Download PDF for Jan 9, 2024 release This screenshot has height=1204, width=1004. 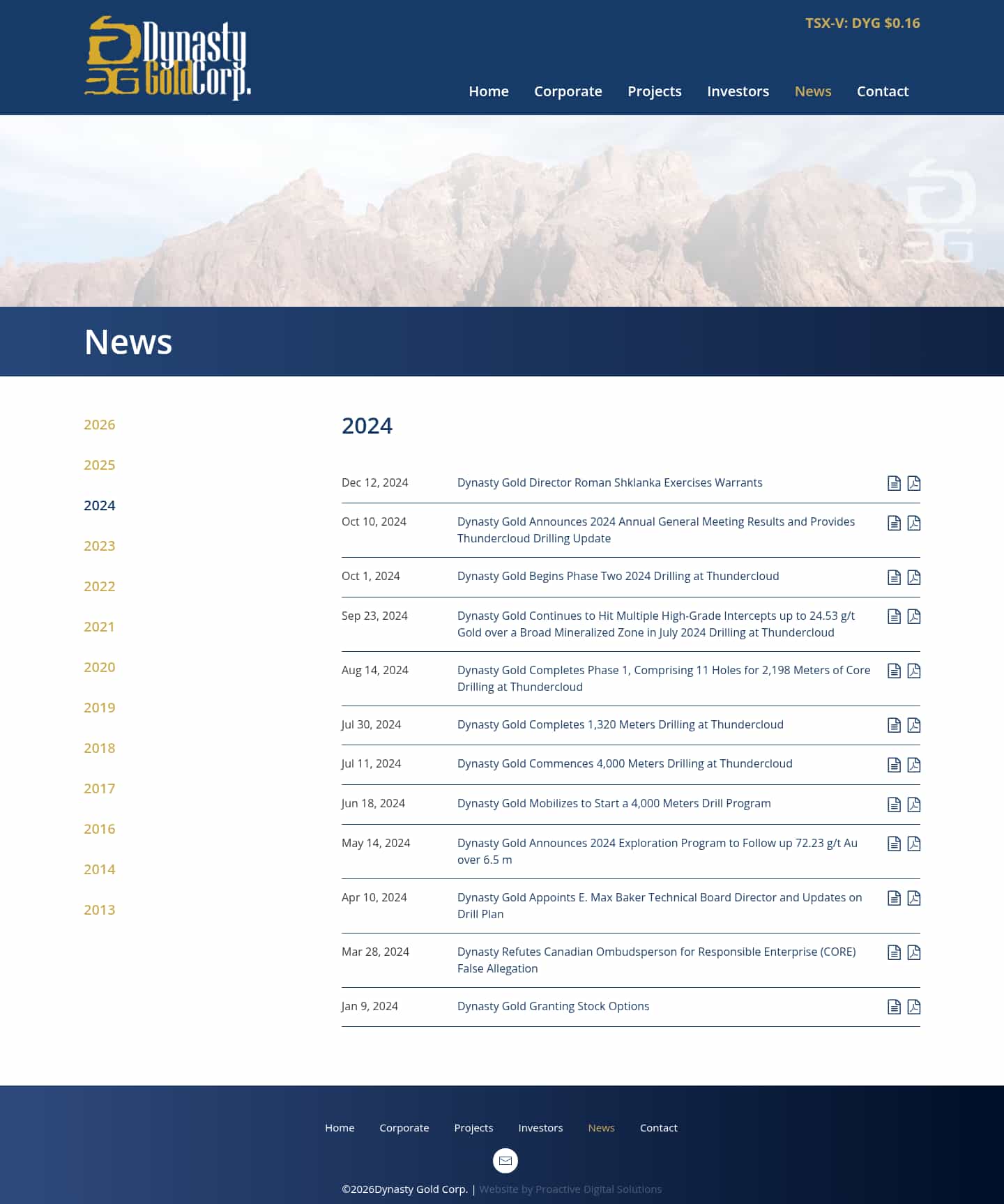[913, 1007]
